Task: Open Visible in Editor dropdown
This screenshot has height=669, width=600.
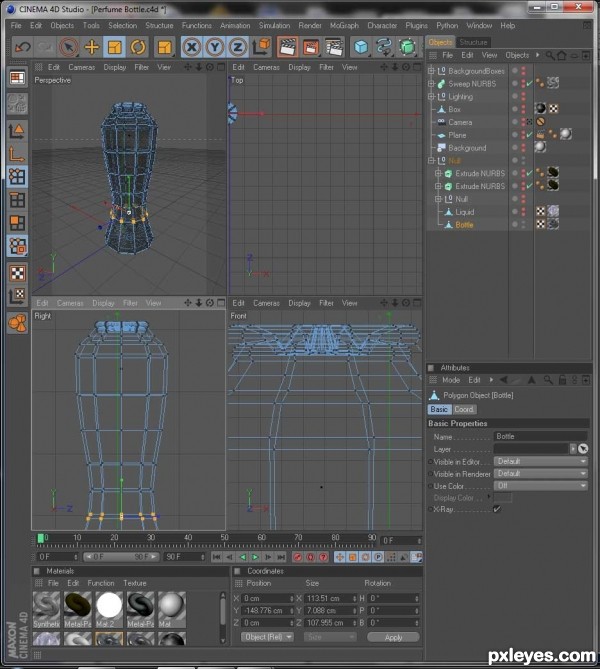Action: [541, 461]
